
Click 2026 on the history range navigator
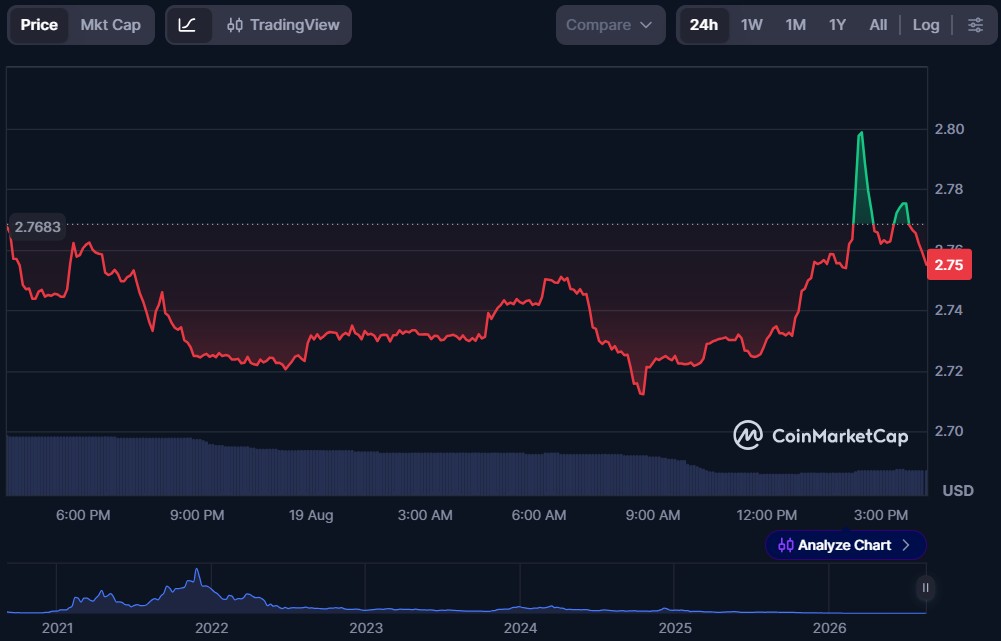coord(829,628)
